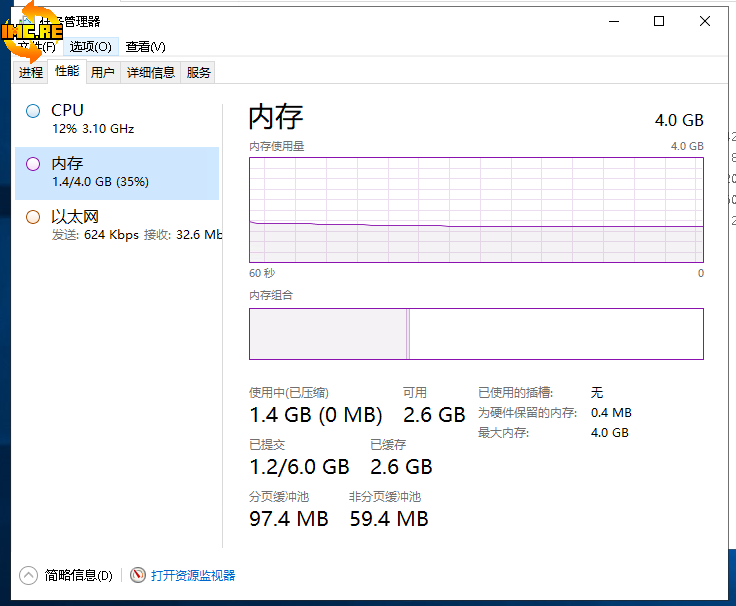Click the Resource Monitor gauge icon
Image resolution: width=736 pixels, height=606 pixels.
(x=138, y=575)
